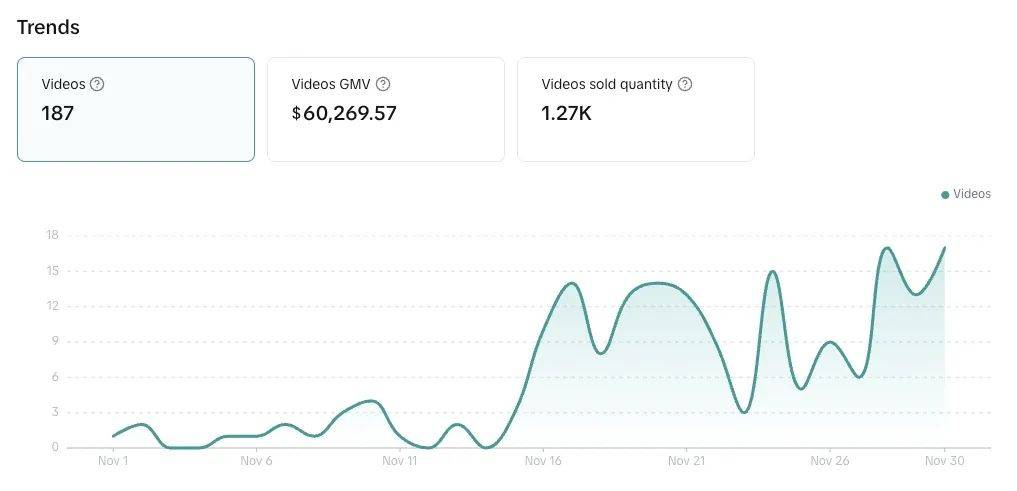Click the Nov 11 axis label
This screenshot has height=491, width=1017.
click(399, 461)
